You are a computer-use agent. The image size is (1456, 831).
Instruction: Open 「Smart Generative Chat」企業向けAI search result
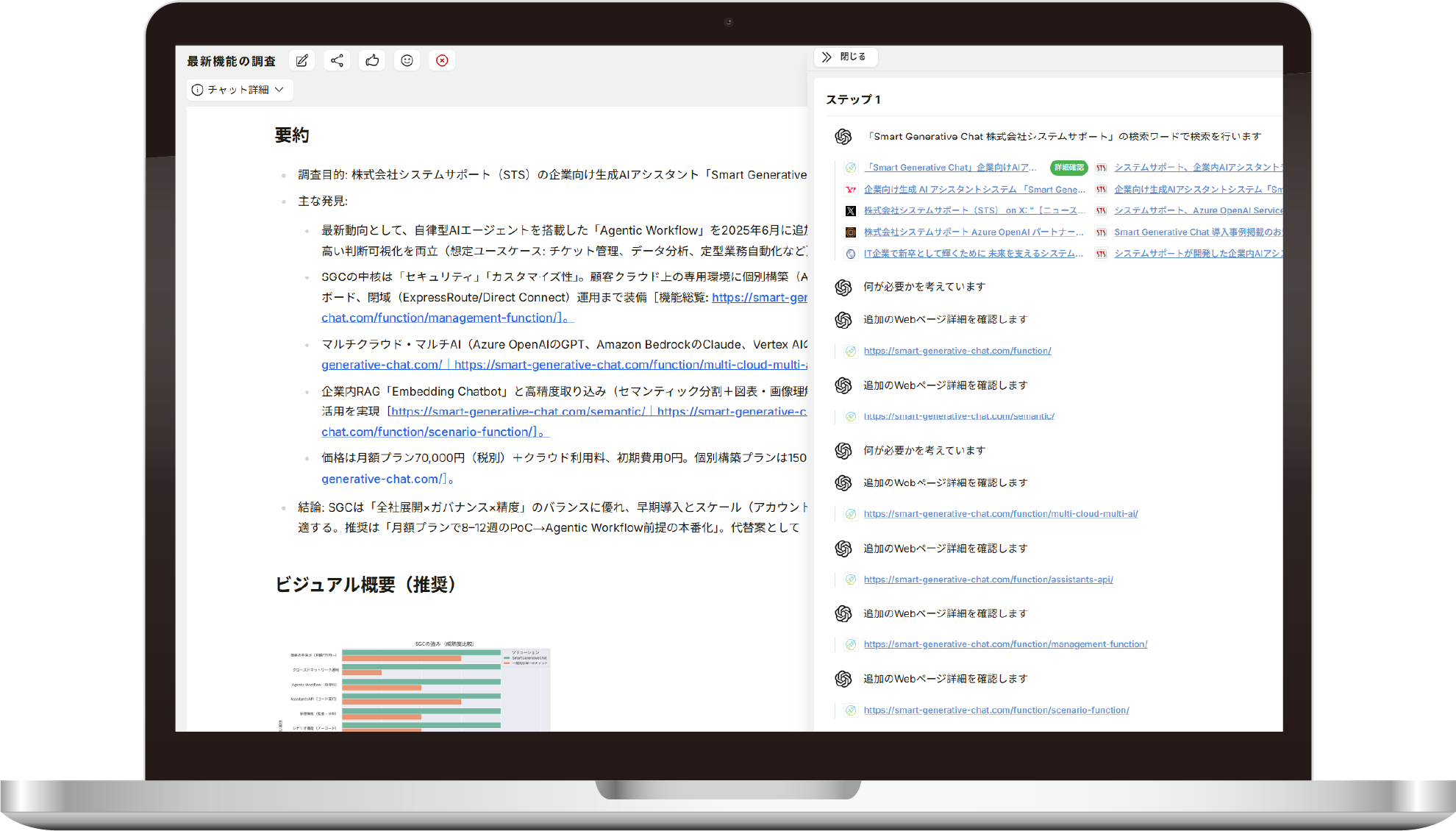coord(950,168)
